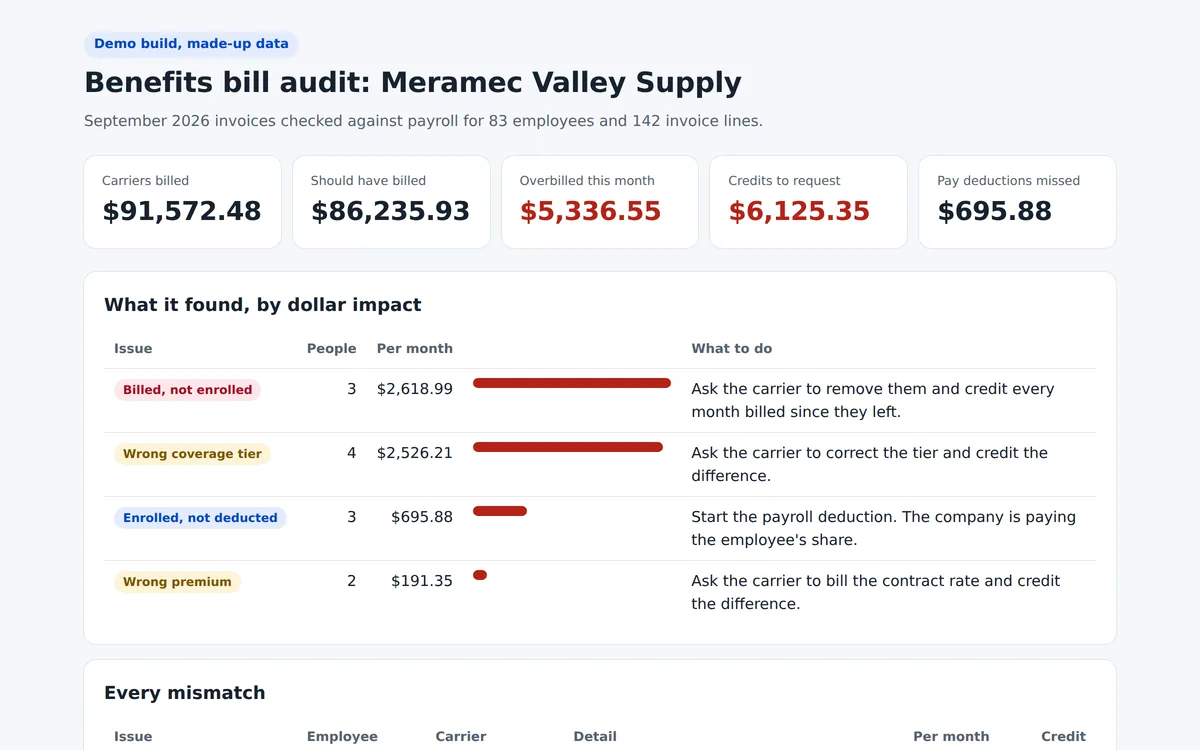The image size is (1200, 750).
Task: Click the red bar for Enrolled, not deducted
Action: tap(500, 511)
